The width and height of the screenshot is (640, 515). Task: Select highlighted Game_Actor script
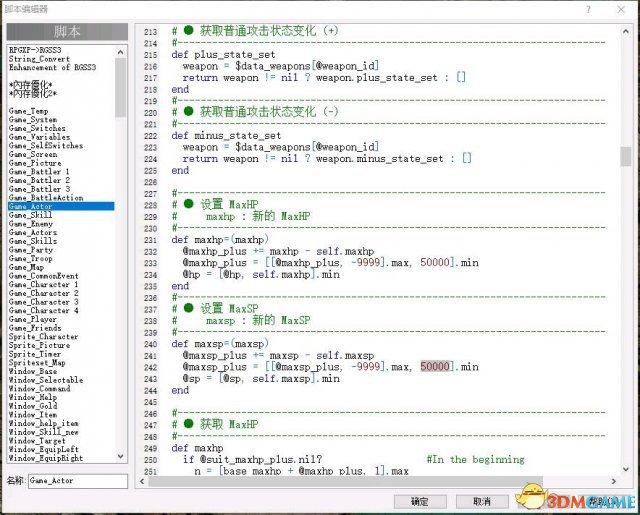pos(61,206)
